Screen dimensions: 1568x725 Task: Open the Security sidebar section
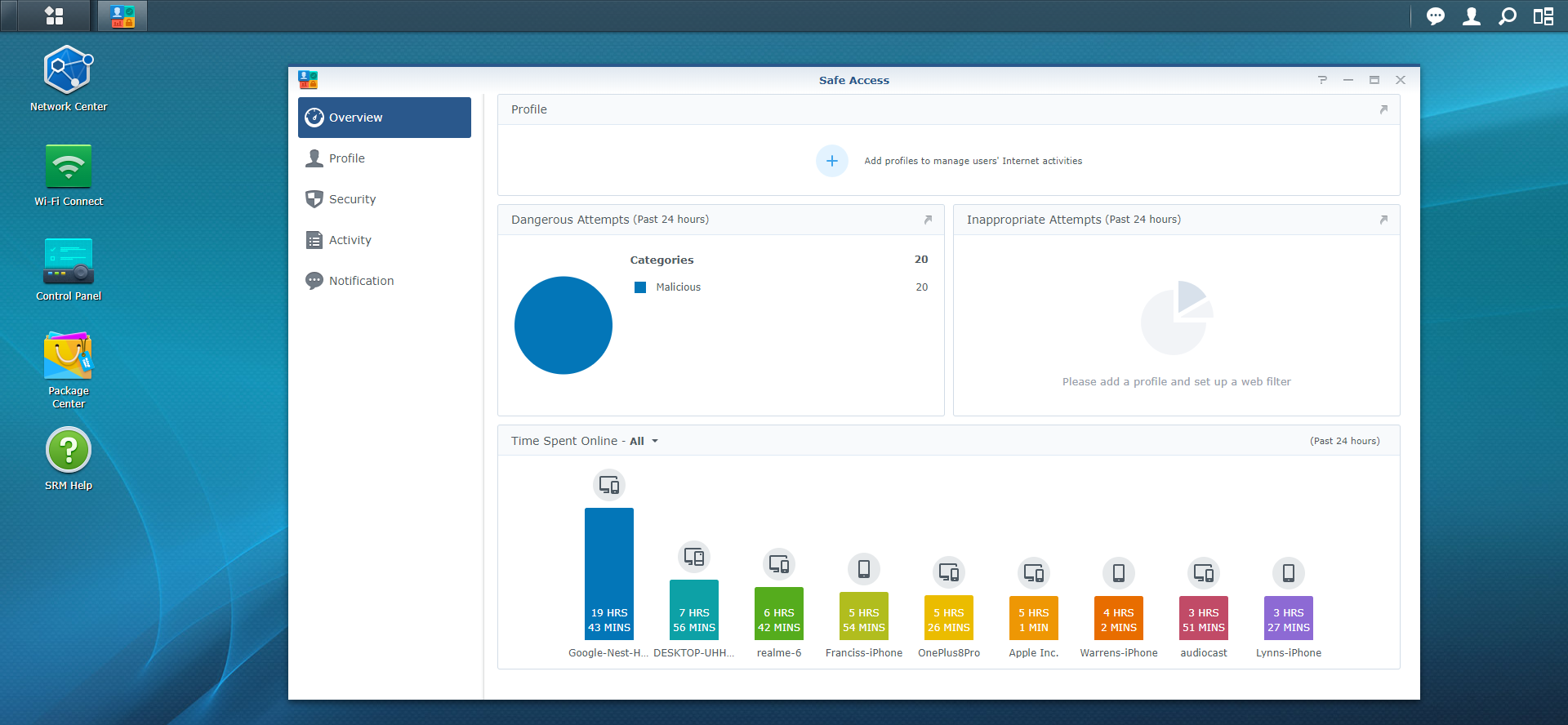click(385, 199)
